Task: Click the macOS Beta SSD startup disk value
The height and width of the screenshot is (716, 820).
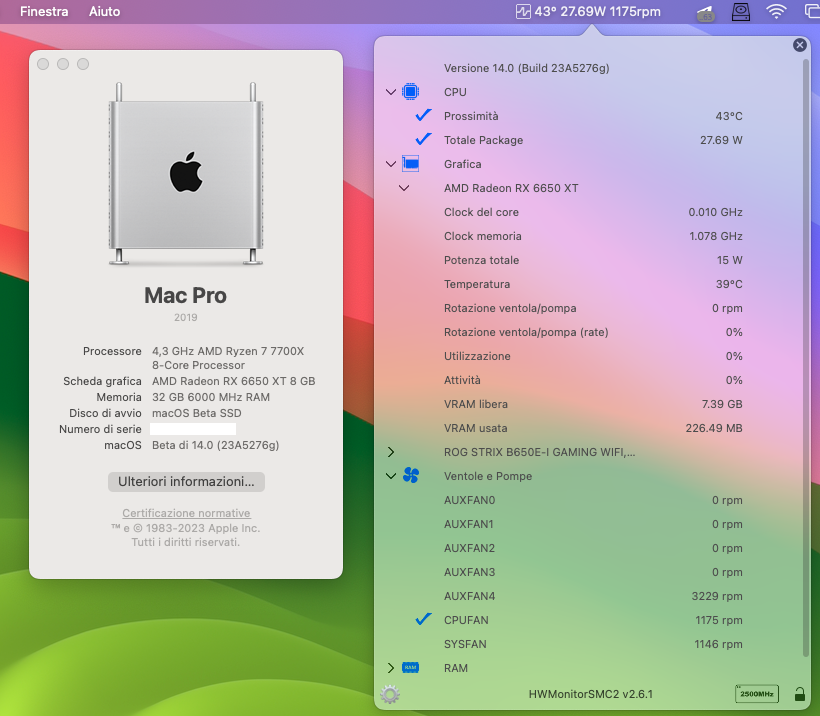Action: [197, 413]
